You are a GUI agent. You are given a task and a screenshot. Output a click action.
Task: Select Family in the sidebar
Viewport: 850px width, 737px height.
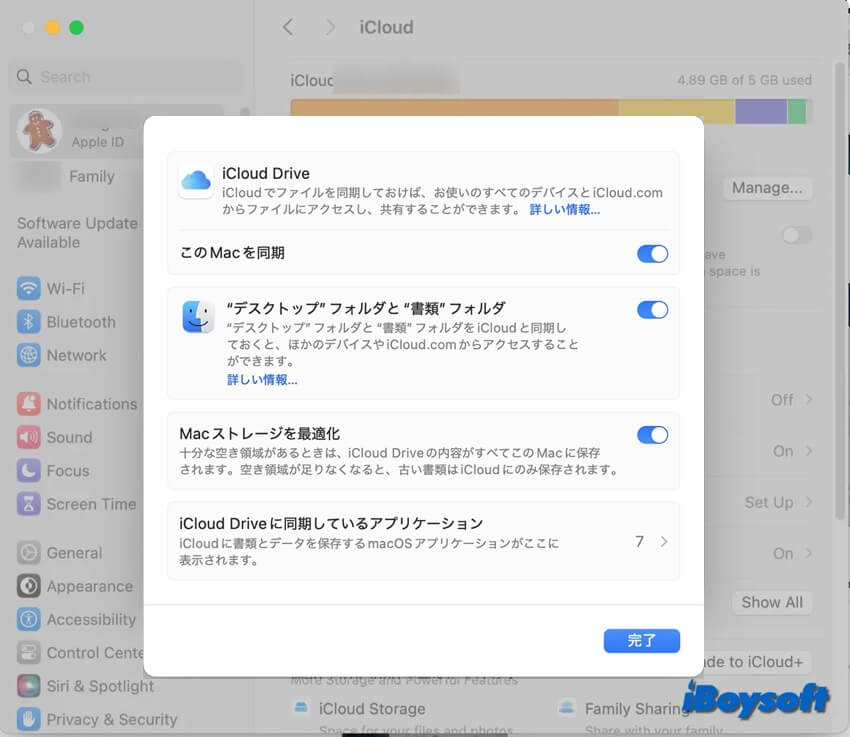(x=91, y=176)
